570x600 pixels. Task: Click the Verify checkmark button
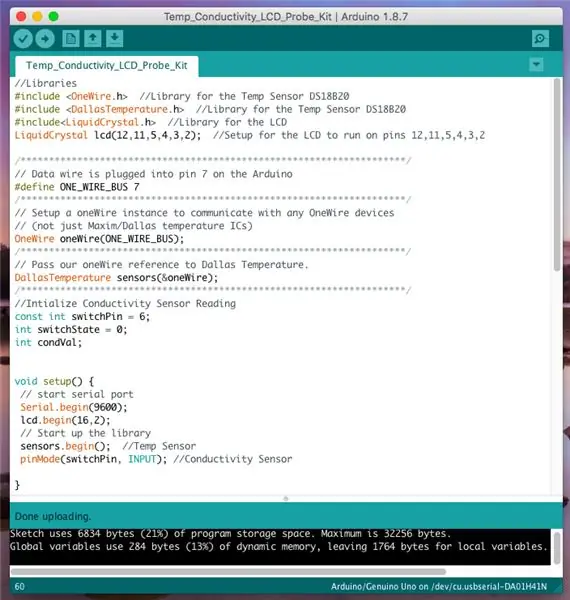pos(23,39)
